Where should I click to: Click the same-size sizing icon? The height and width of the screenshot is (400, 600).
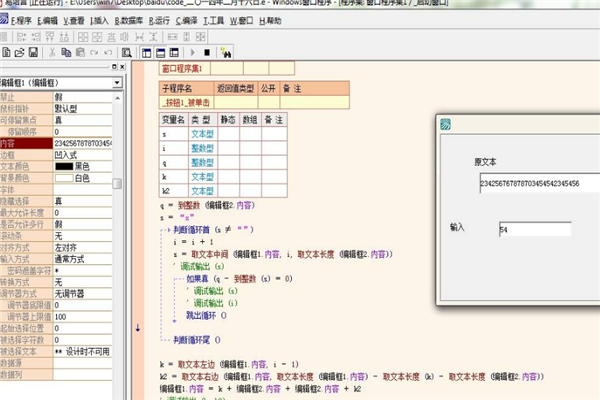pyautogui.click(x=201, y=37)
